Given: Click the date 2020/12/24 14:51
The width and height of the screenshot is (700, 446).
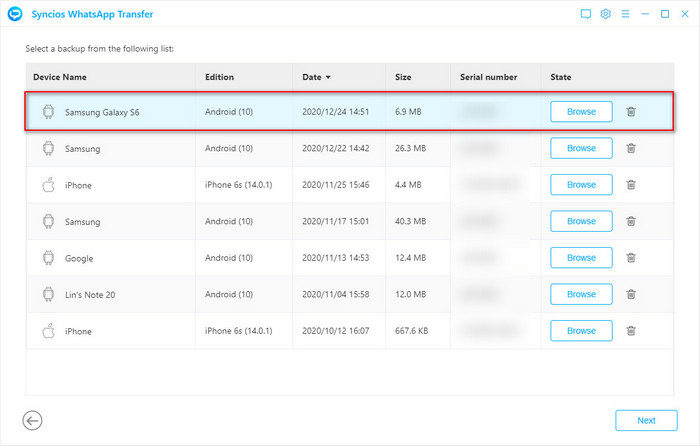Looking at the screenshot, I should point(336,112).
